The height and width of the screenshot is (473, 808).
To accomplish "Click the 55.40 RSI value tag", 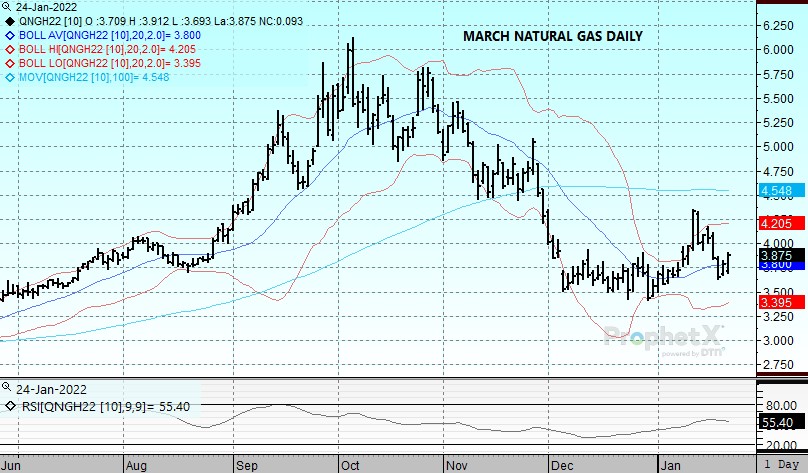I will pyautogui.click(x=776, y=425).
